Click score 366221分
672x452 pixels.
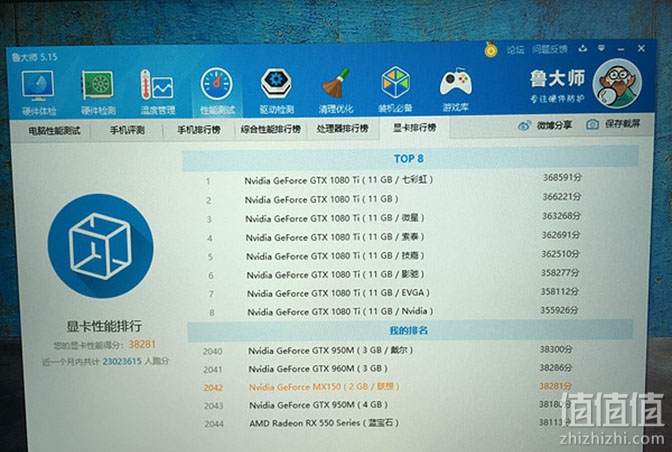(x=561, y=197)
